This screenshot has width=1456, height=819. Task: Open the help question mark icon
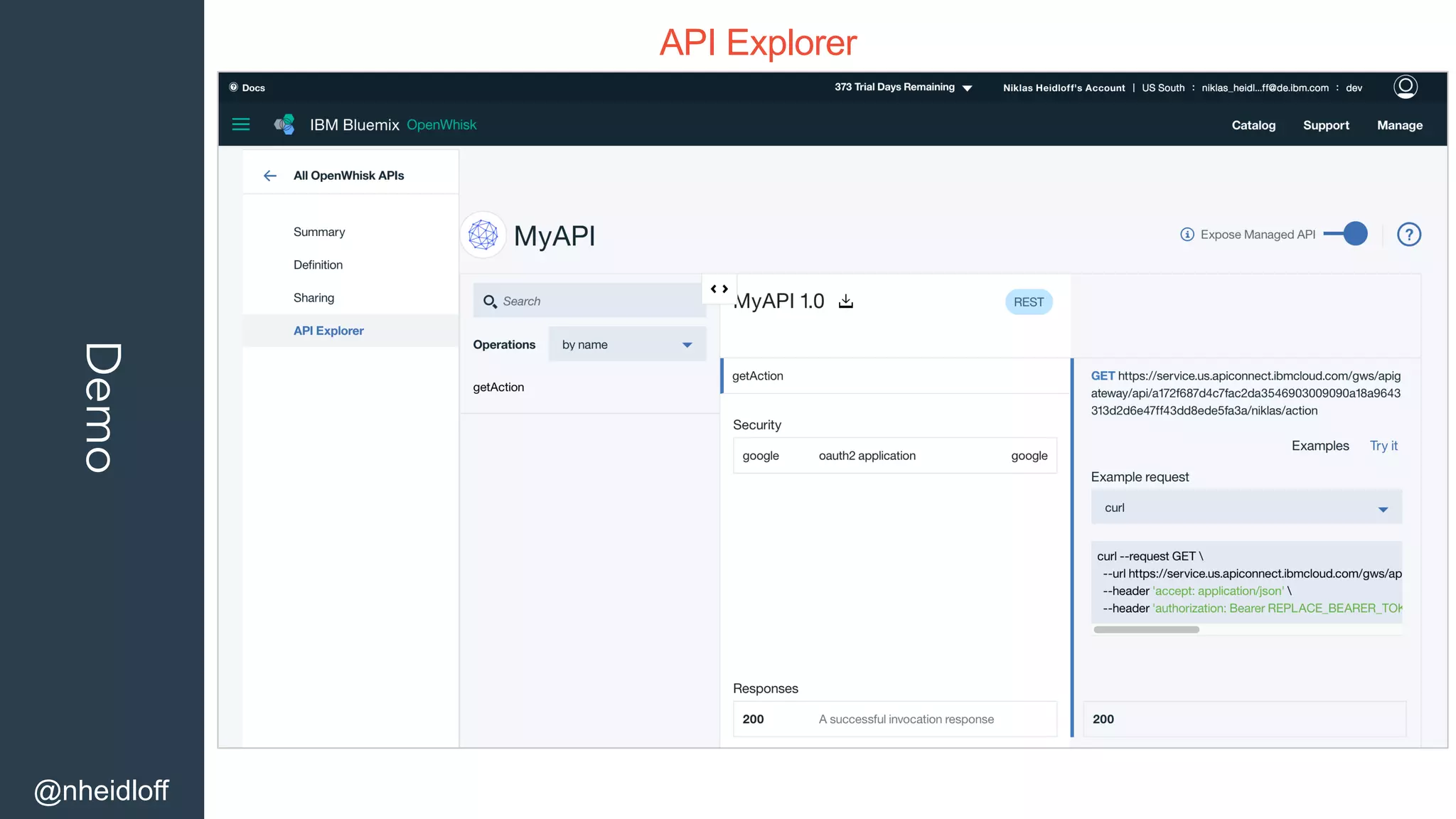[1408, 235]
